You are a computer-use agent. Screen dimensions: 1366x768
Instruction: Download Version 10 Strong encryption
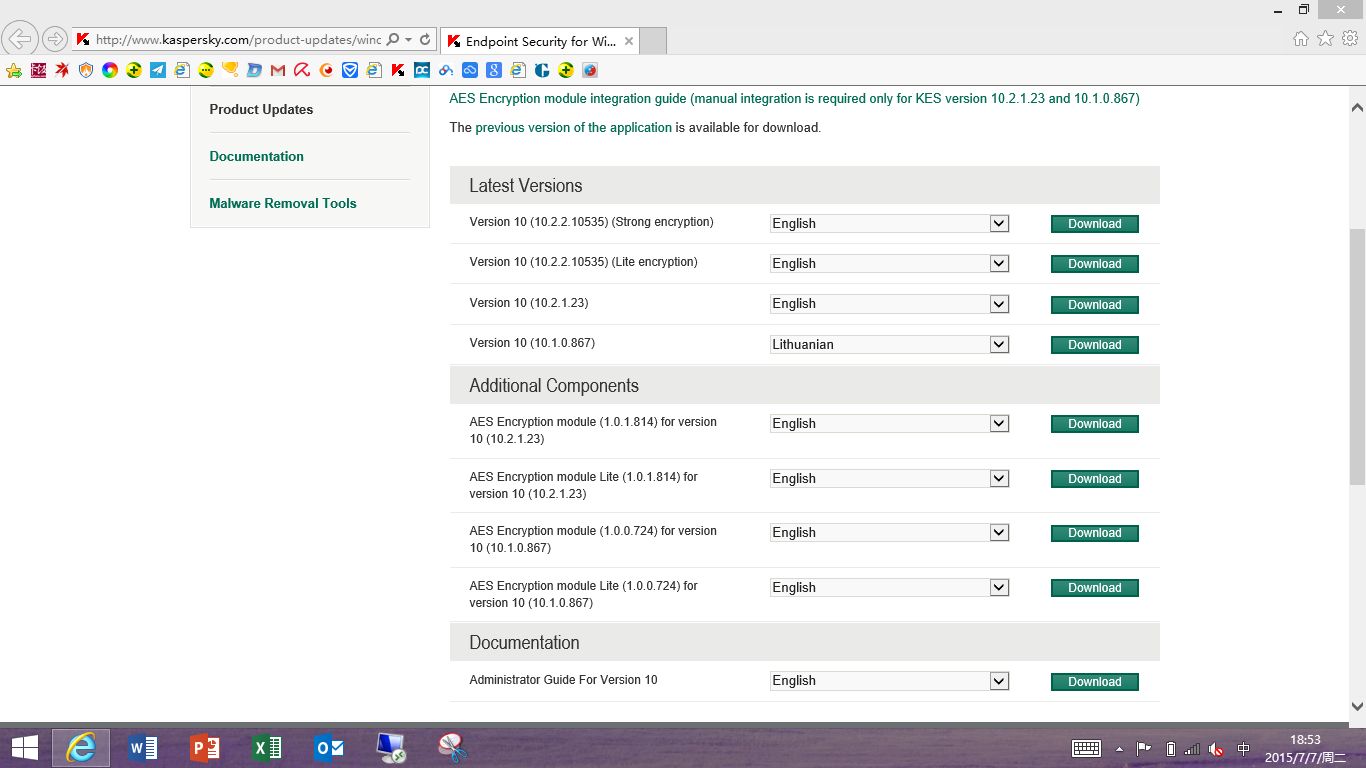tap(1095, 224)
